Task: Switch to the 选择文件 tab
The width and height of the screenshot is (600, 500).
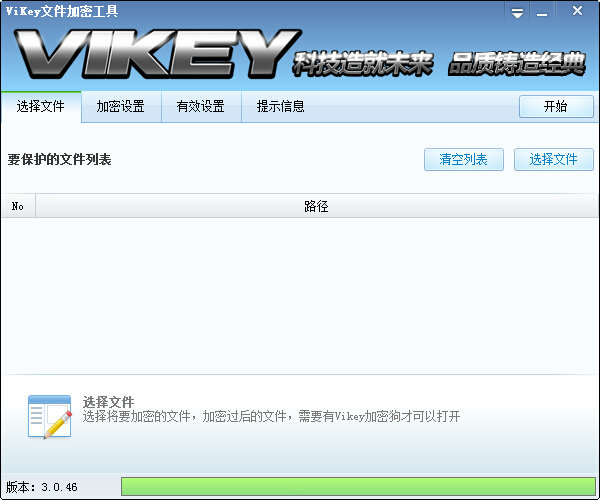Action: point(41,107)
